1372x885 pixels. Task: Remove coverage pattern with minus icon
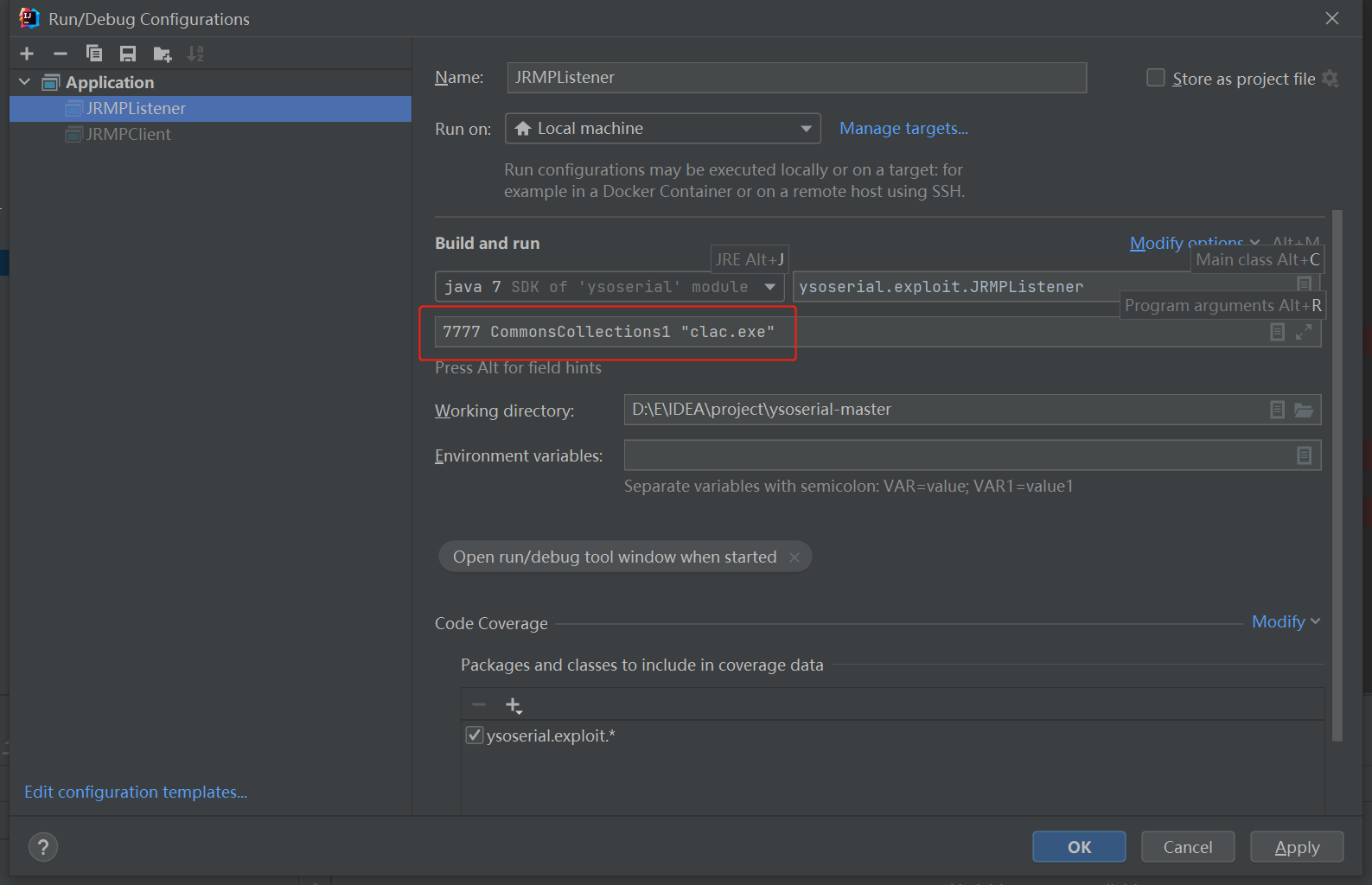click(479, 704)
